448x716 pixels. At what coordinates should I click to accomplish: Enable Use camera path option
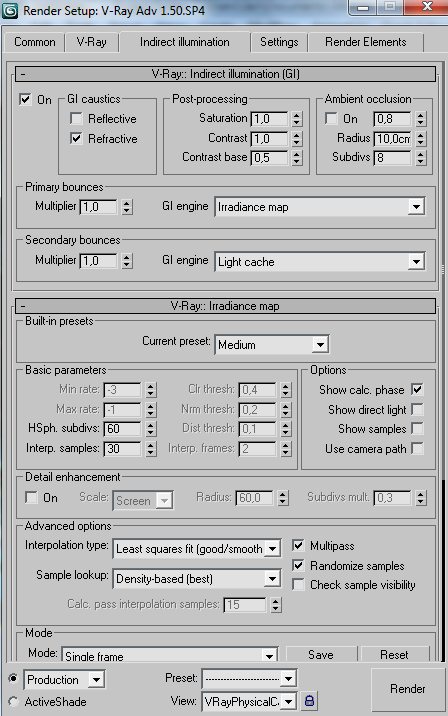coord(417,449)
